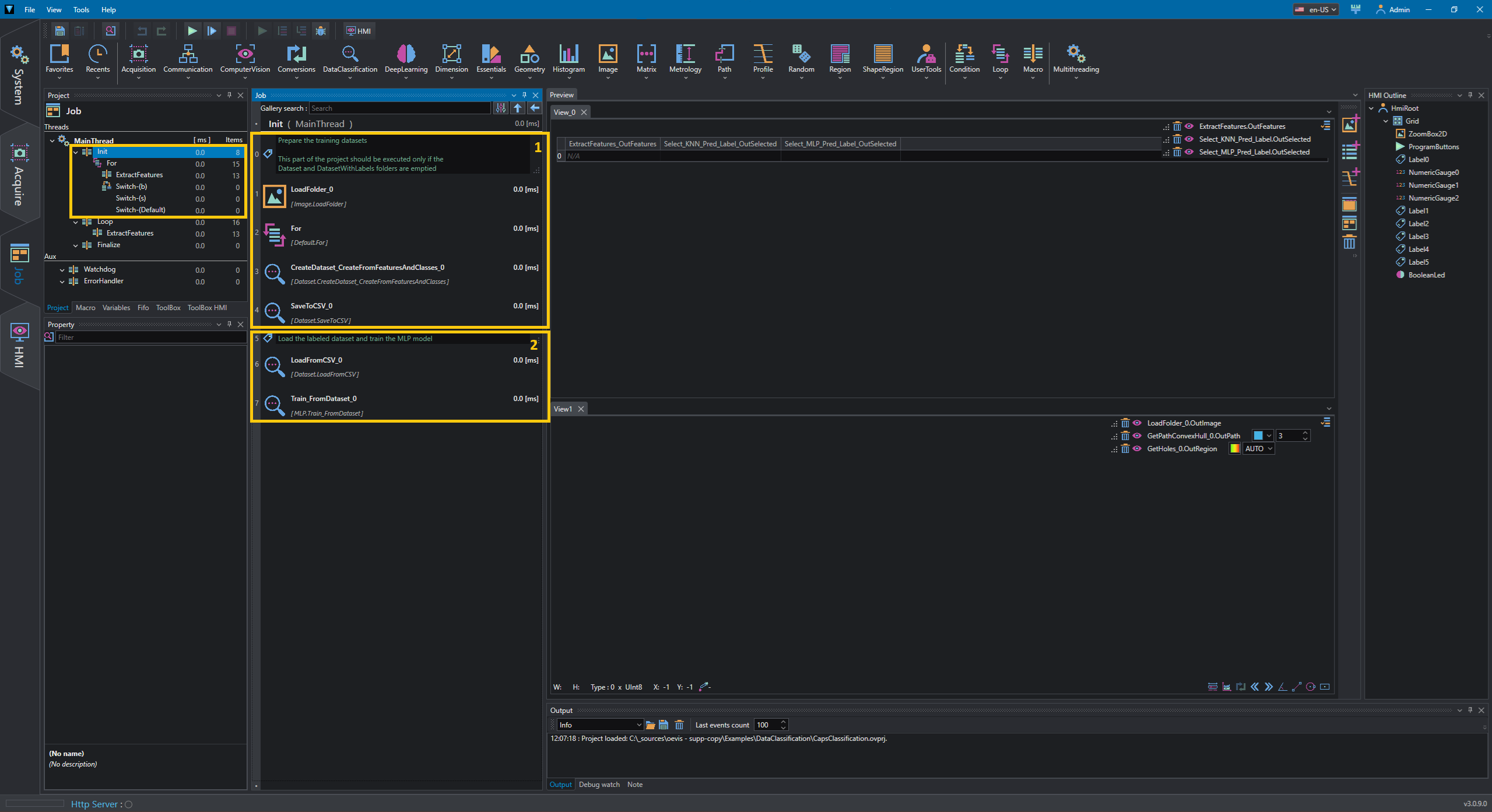The image size is (1492, 812).
Task: Click the GetPathConvexHull path color swatch
Action: [x=1258, y=436]
